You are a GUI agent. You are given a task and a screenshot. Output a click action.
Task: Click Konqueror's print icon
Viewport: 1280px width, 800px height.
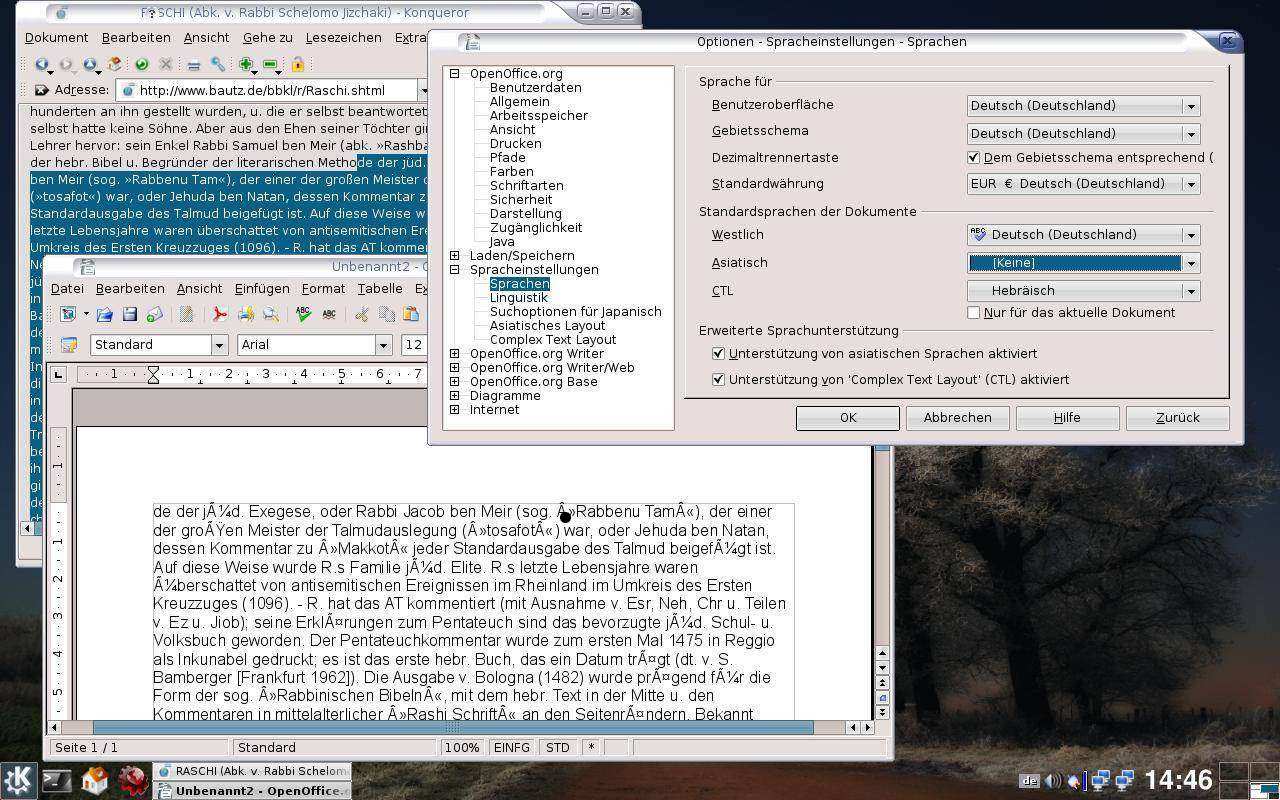(x=193, y=65)
